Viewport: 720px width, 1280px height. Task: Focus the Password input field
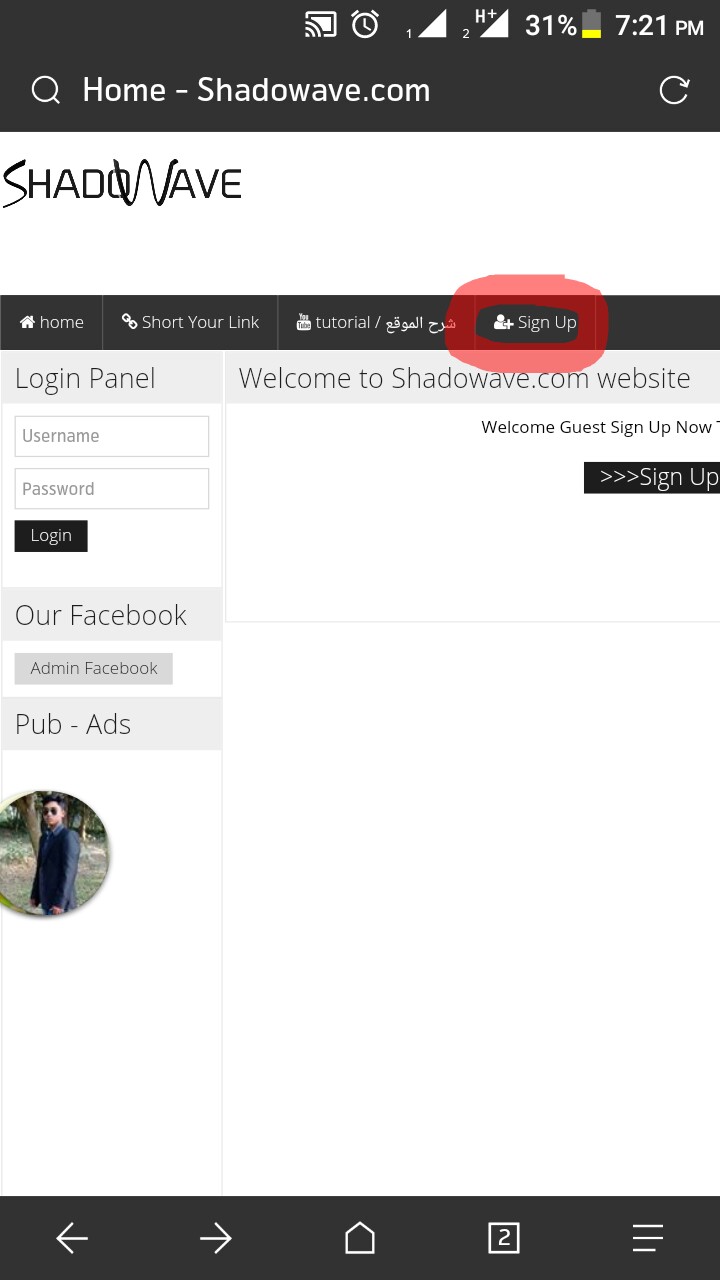tap(112, 489)
